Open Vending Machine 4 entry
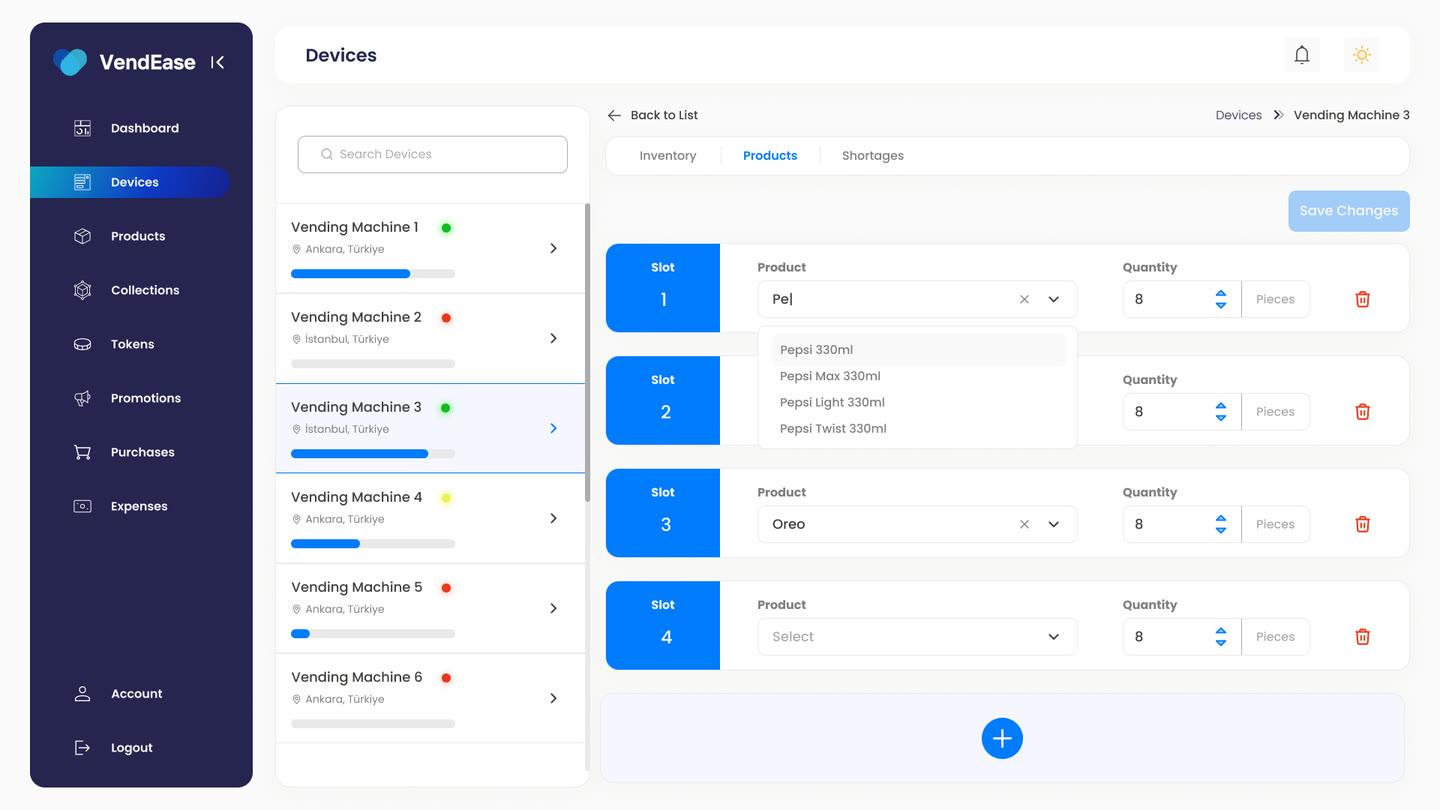 (431, 518)
